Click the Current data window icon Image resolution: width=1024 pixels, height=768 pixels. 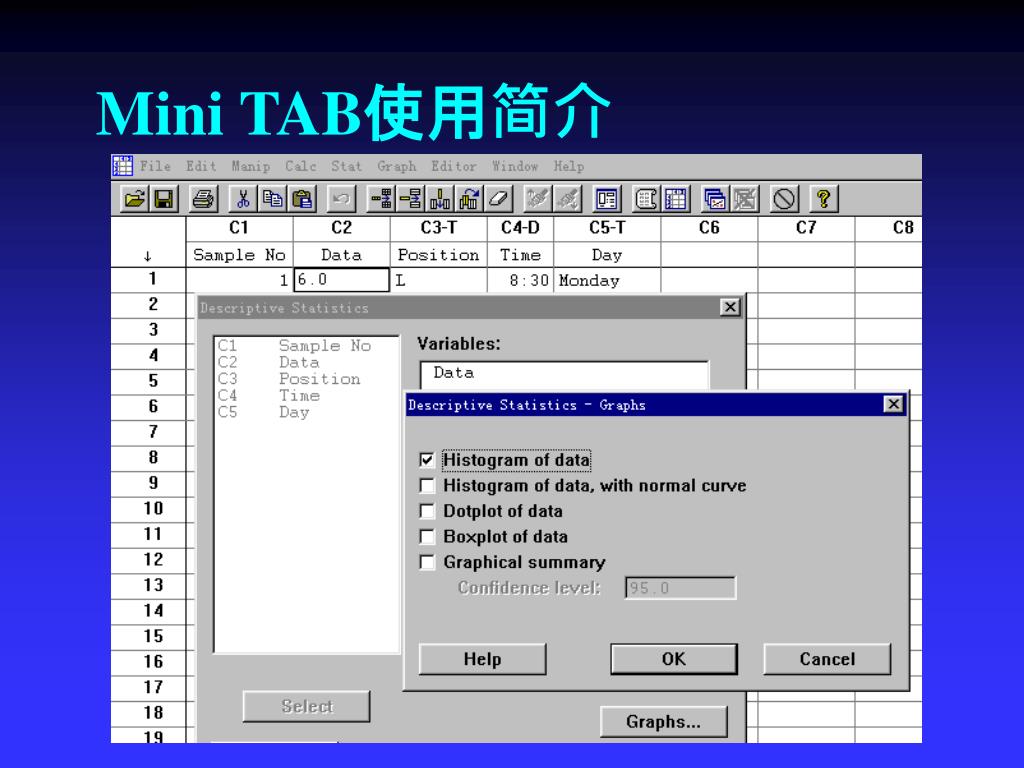(676, 199)
